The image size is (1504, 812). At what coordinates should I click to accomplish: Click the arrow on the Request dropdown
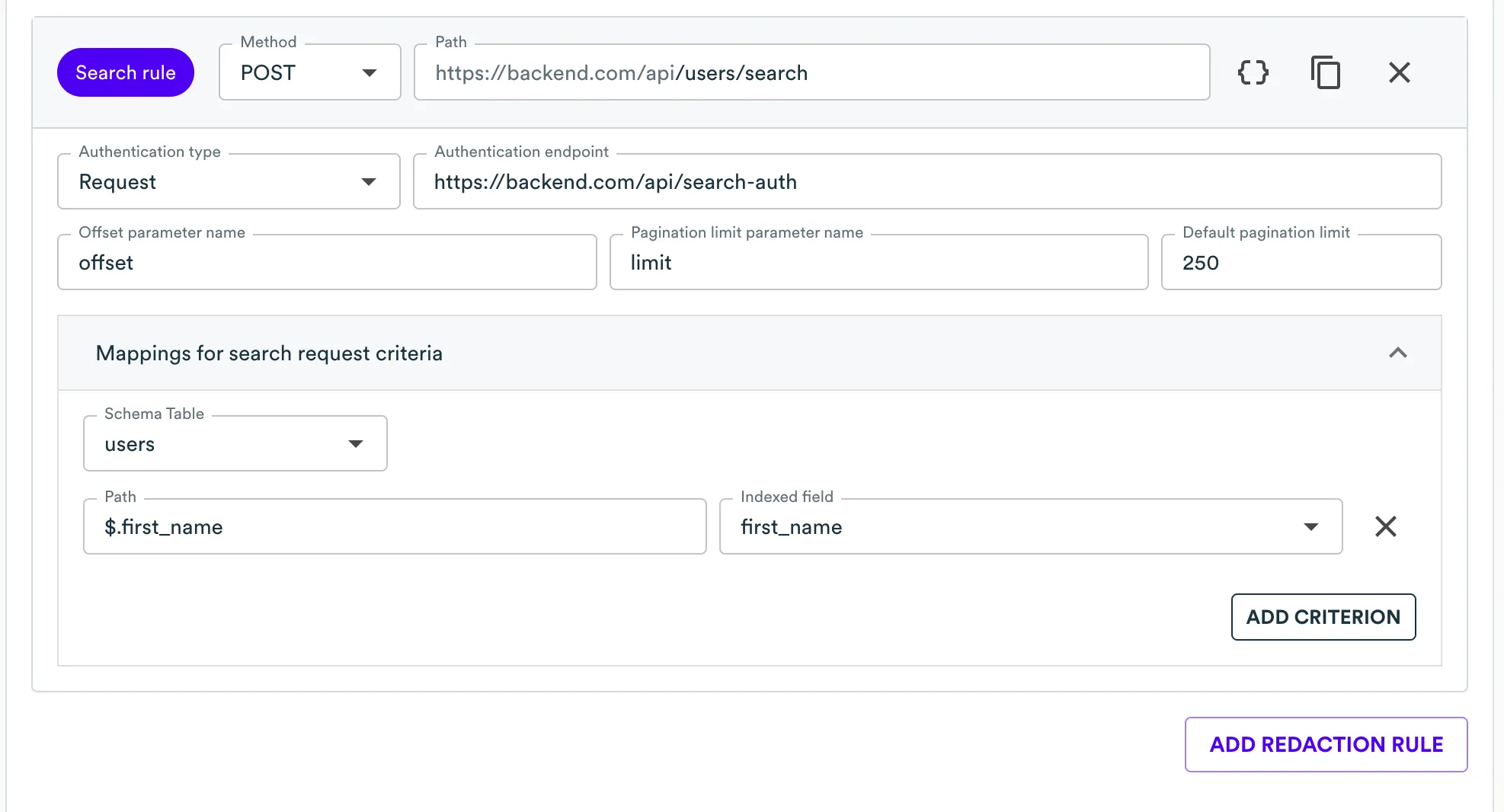click(369, 182)
